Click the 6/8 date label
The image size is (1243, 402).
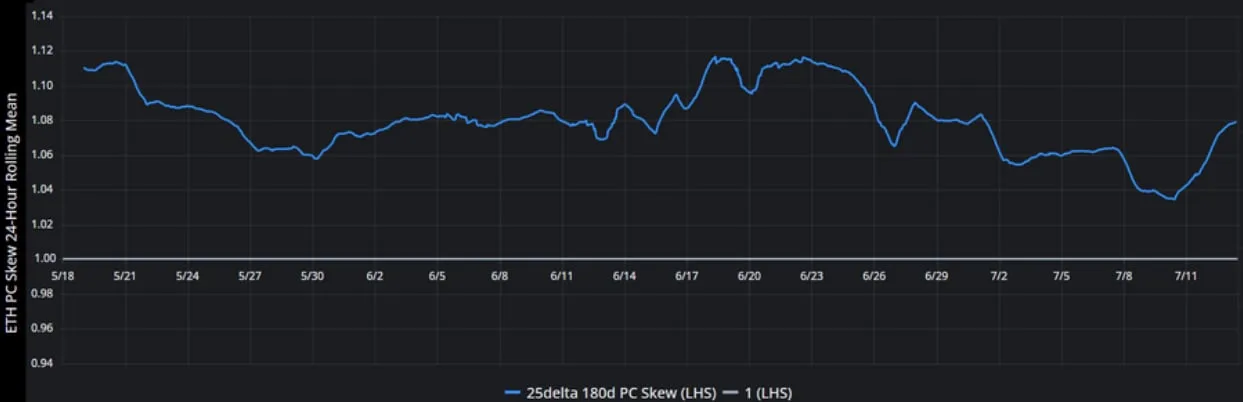(x=500, y=275)
